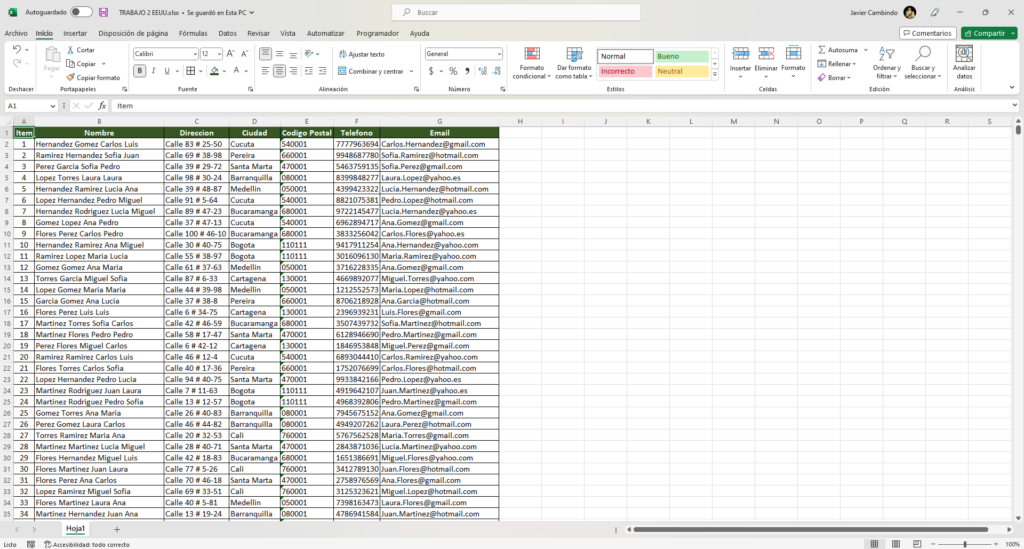Screen dimensions: 1024x549
Task: Align text left
Action: point(265,71)
